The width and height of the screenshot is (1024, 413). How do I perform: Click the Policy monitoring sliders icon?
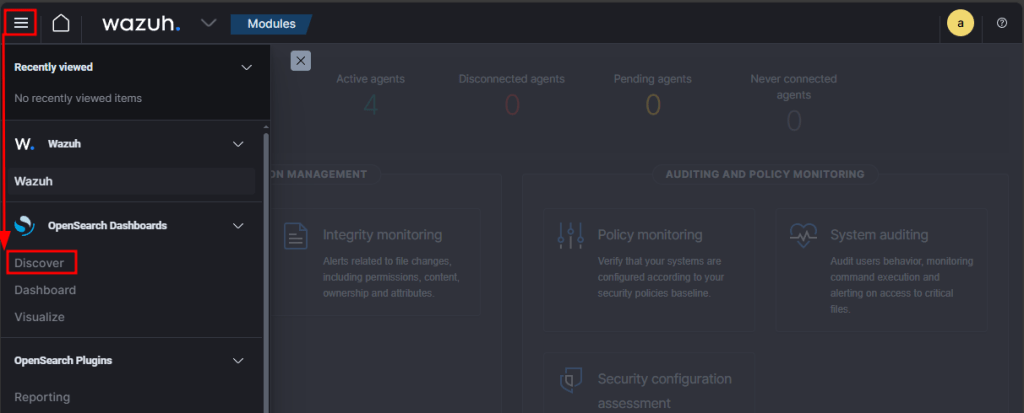tap(570, 236)
